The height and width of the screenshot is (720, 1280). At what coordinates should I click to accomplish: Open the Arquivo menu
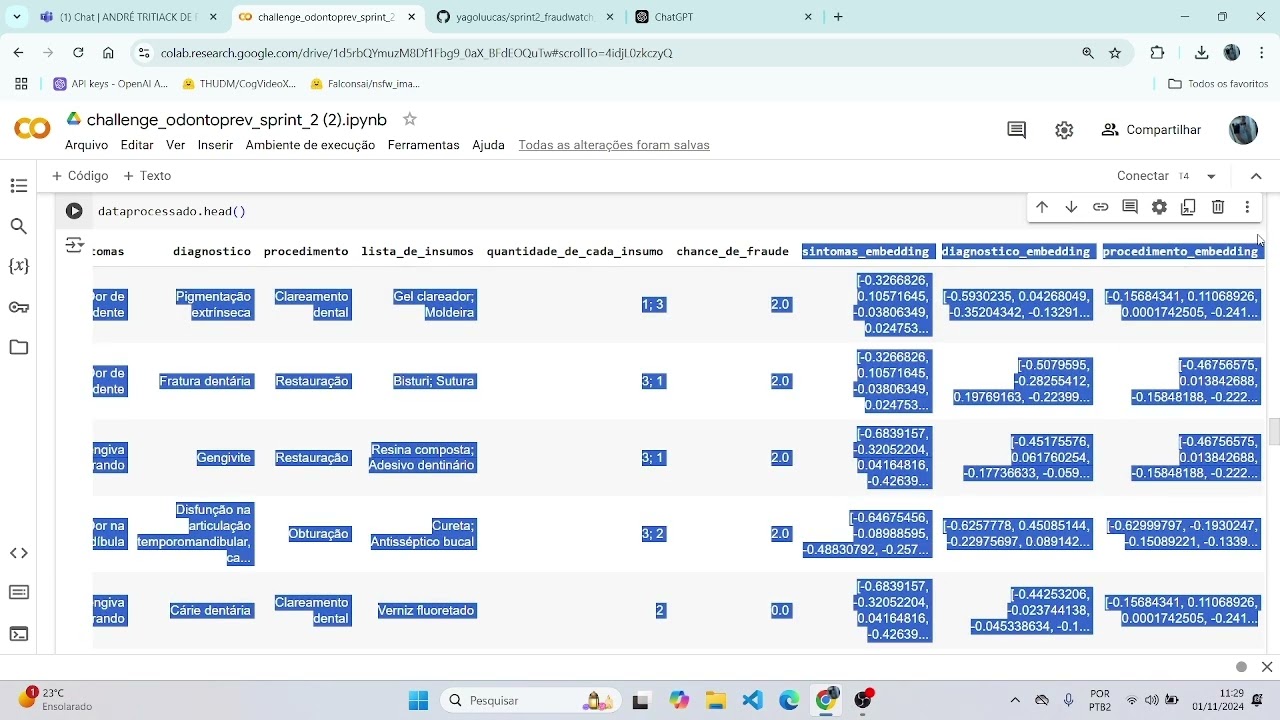tap(86, 145)
